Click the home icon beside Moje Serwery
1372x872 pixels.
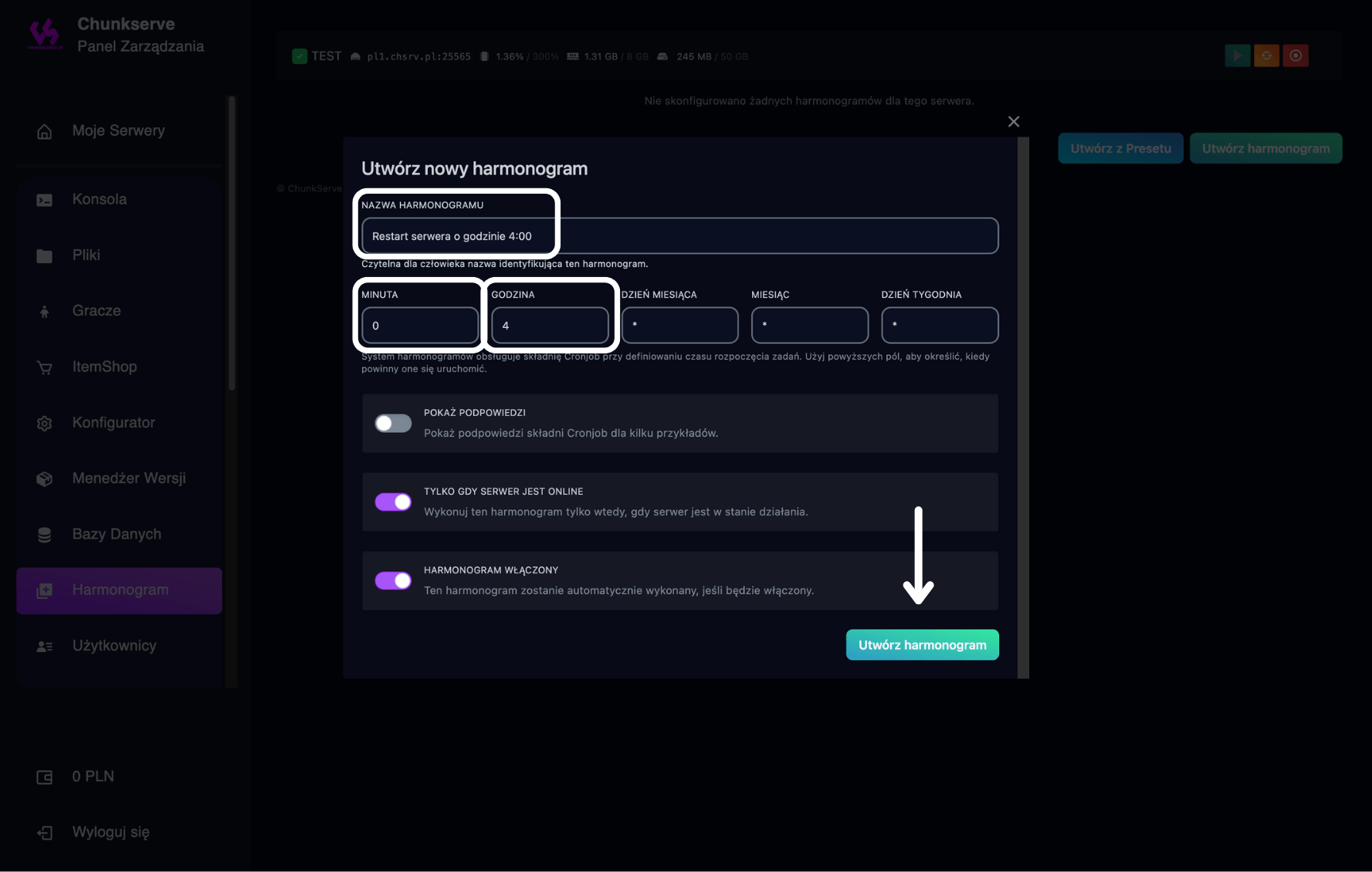click(x=45, y=131)
